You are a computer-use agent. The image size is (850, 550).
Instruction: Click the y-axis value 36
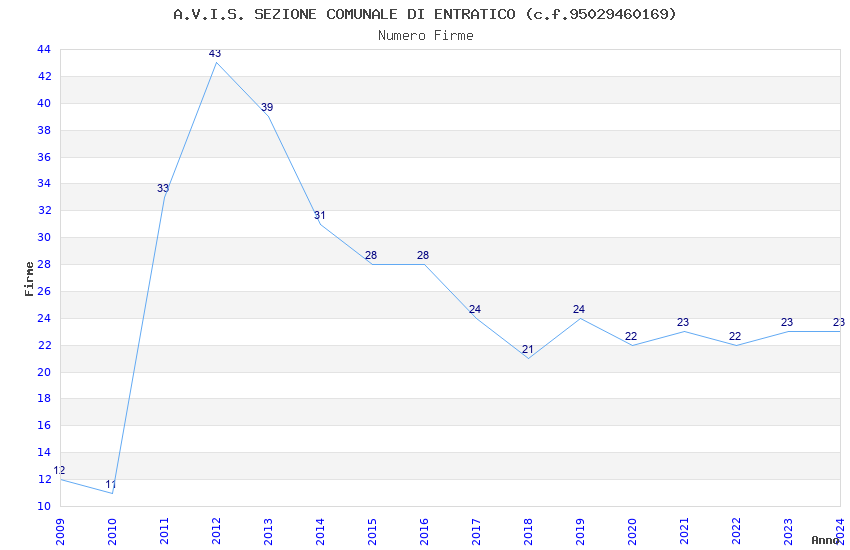pyautogui.click(x=44, y=157)
